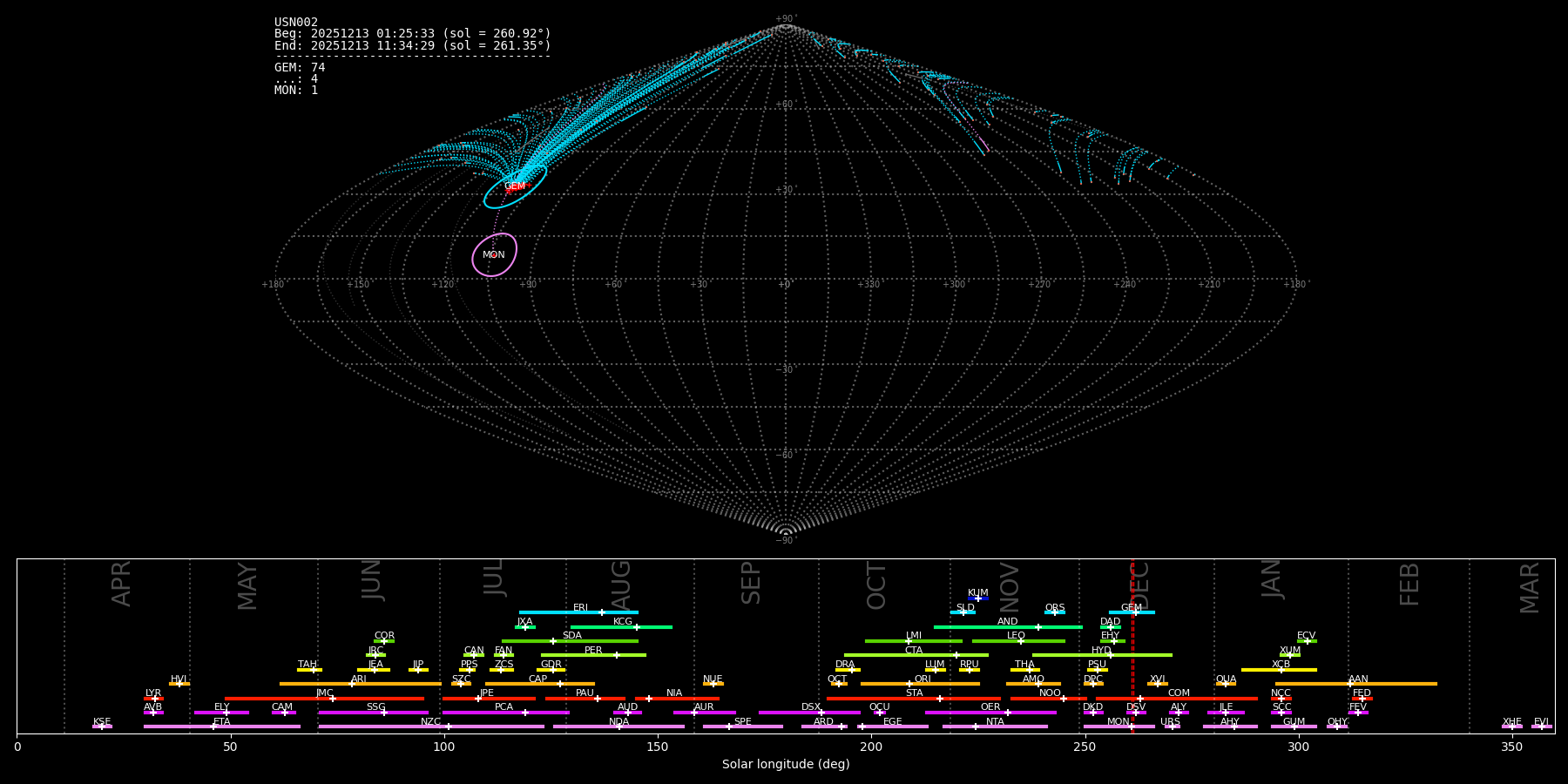Click the NZC shower label
Viewport: 1568px width, 784px height.
[x=430, y=722]
